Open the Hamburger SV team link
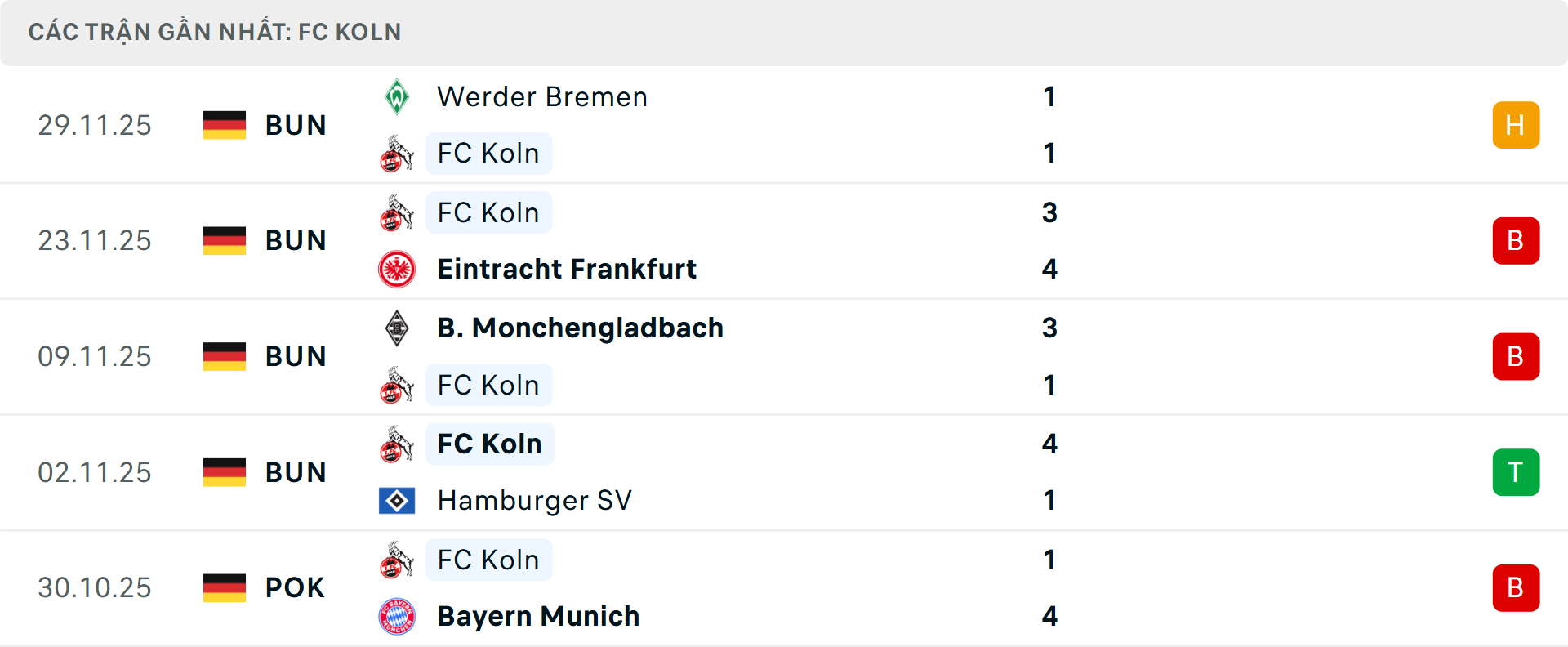The image size is (1568, 647). point(535,500)
